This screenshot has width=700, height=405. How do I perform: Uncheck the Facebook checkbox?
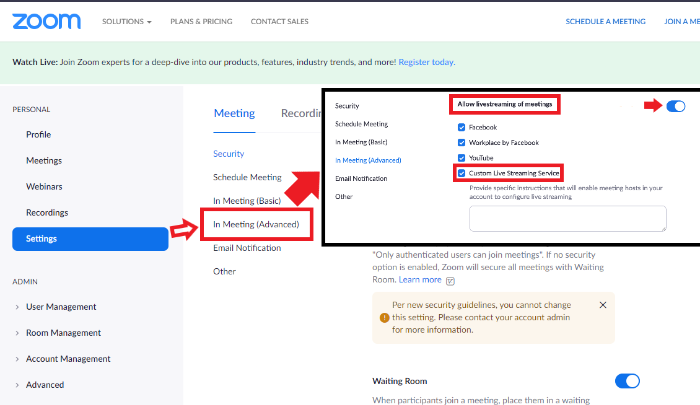462,127
